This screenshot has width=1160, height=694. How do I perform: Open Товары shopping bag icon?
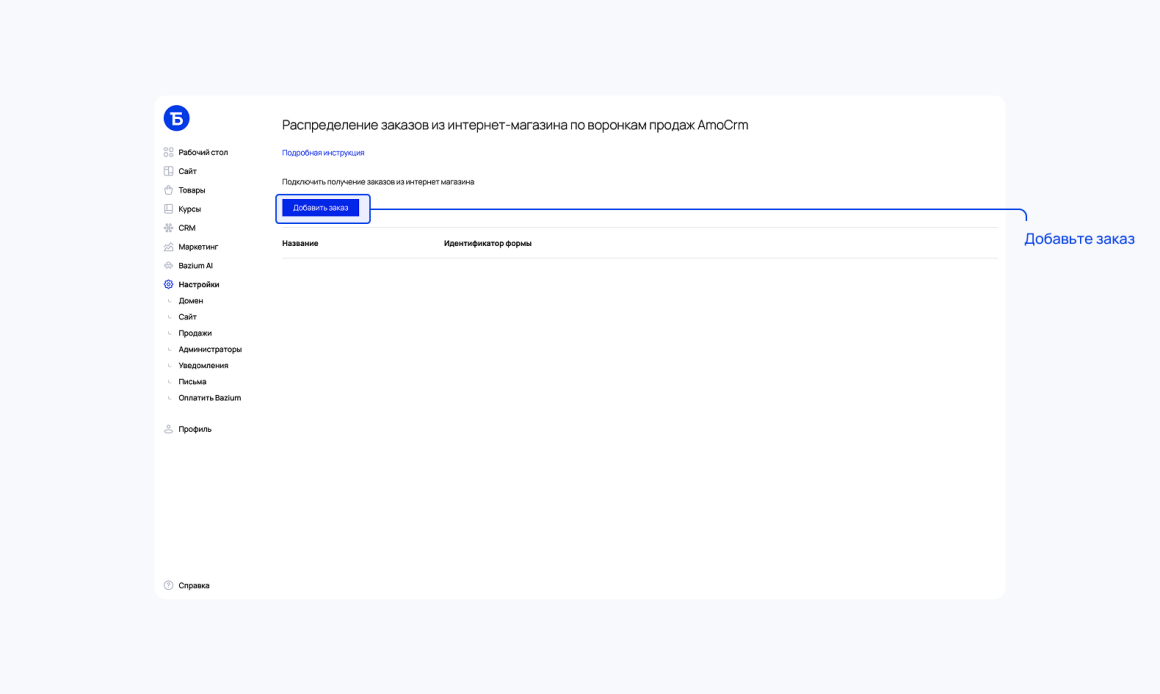[x=169, y=190]
